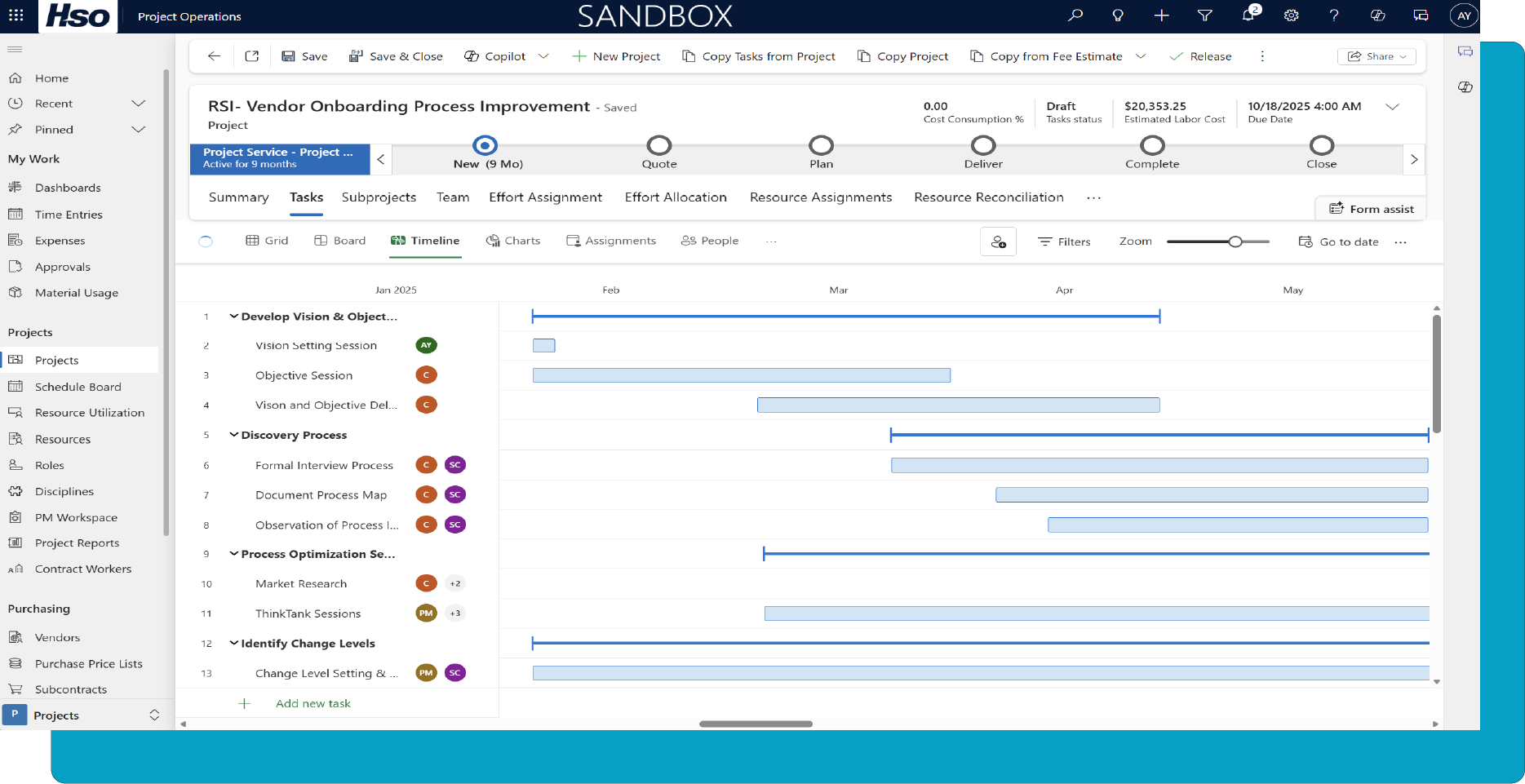Expand the Recent section in sidebar
The width and height of the screenshot is (1525, 784).
point(139,104)
